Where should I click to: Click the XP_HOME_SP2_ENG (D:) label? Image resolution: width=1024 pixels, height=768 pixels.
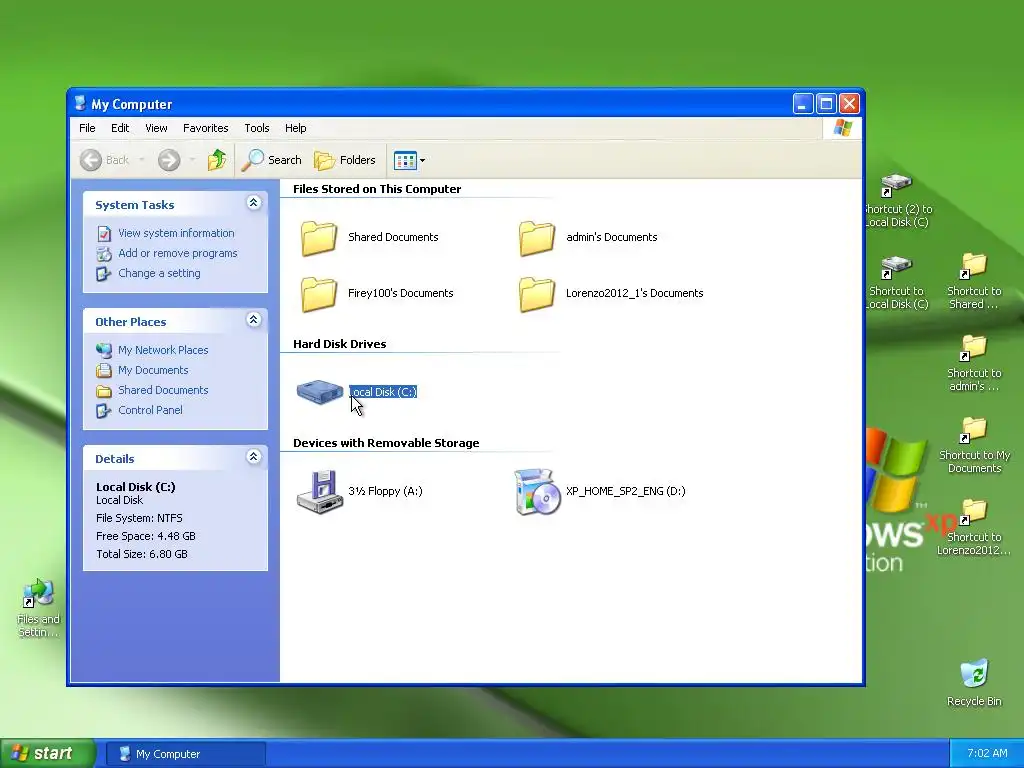pos(626,491)
